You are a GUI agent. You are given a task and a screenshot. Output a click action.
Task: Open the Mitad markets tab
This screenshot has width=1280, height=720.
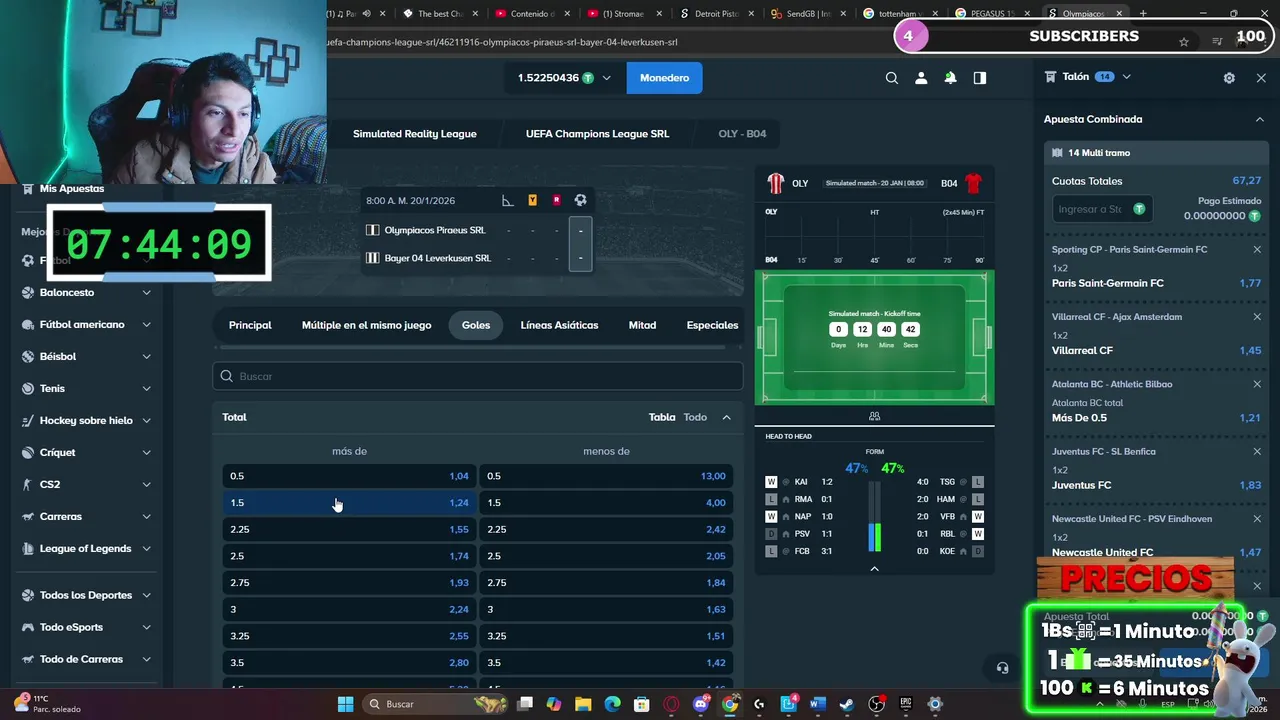pos(642,325)
